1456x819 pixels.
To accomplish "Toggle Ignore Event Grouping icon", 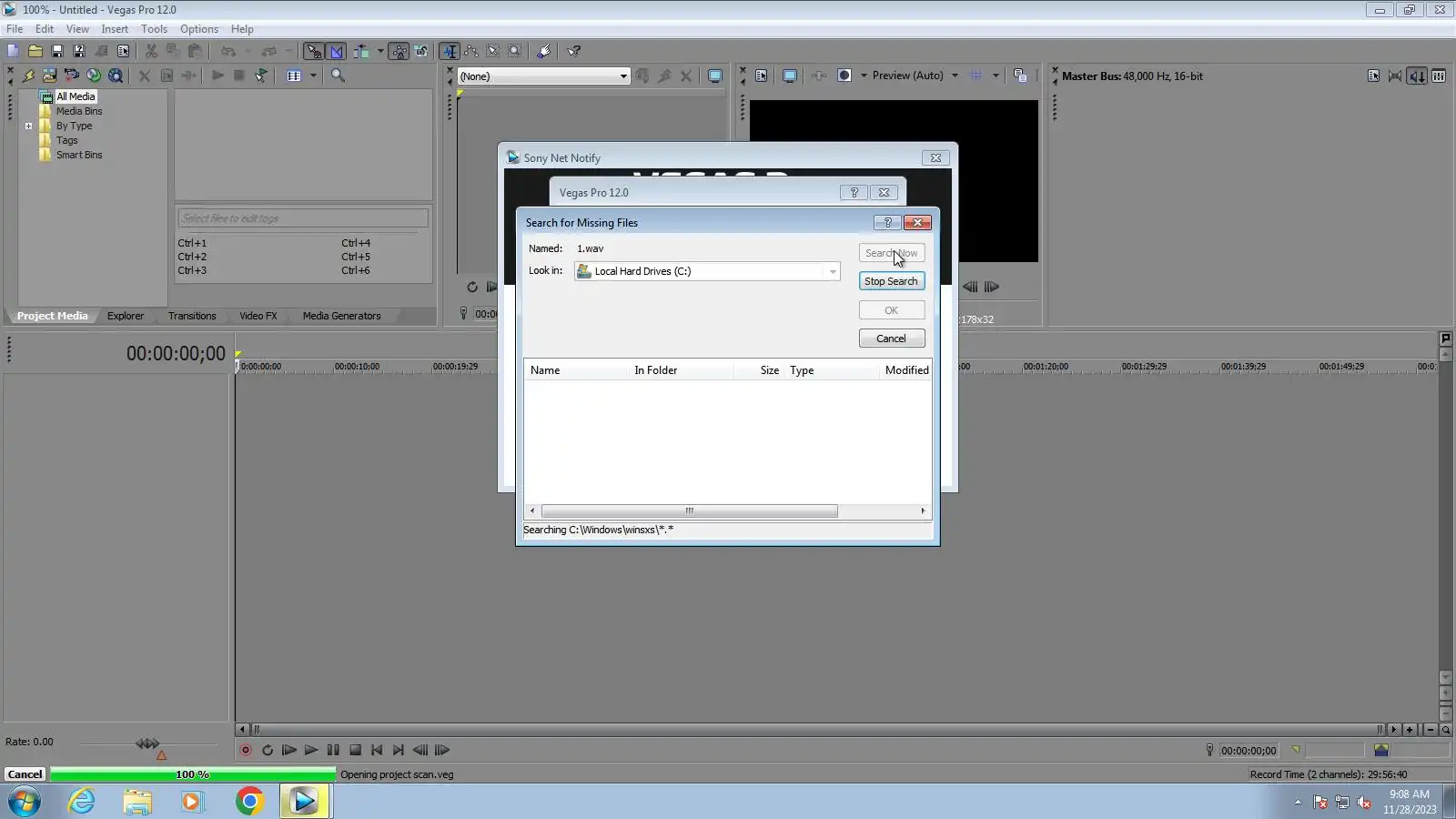I will click(421, 51).
